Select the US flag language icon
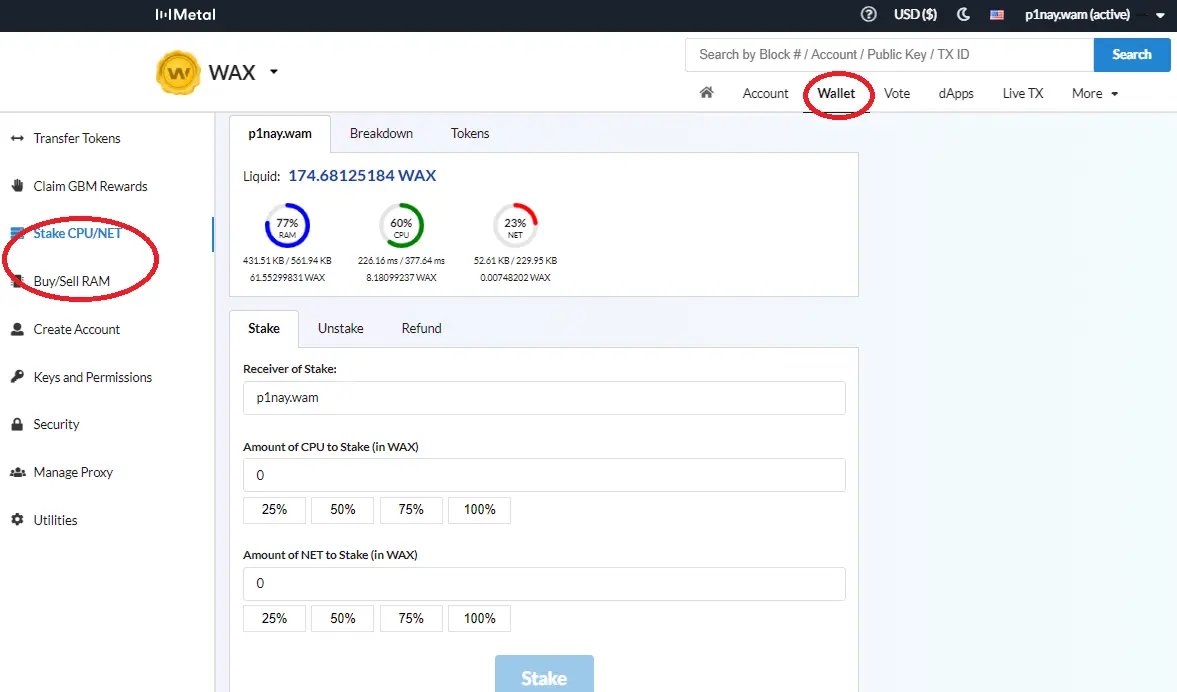 [x=997, y=14]
